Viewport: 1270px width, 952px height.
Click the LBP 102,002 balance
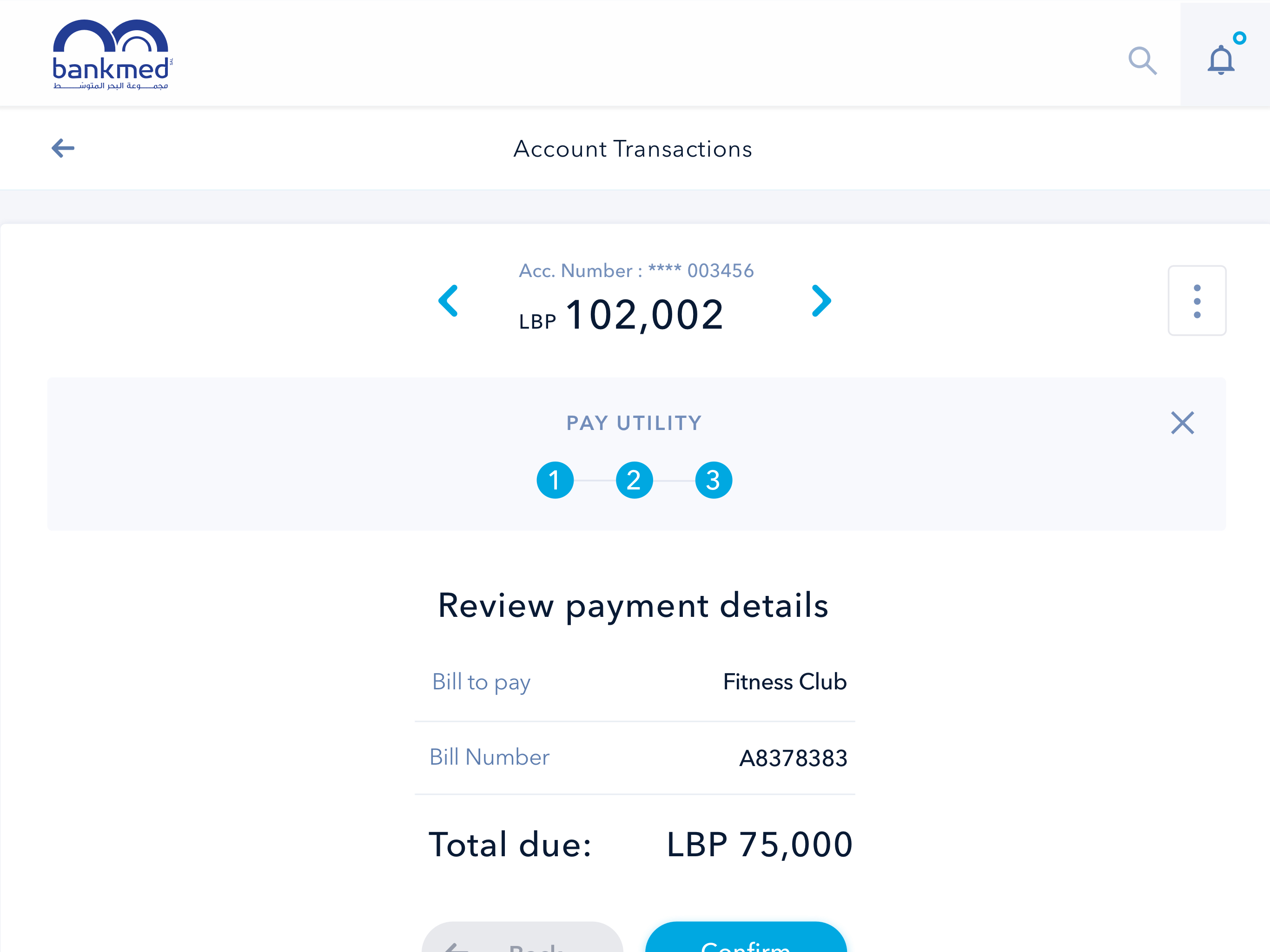tap(621, 315)
